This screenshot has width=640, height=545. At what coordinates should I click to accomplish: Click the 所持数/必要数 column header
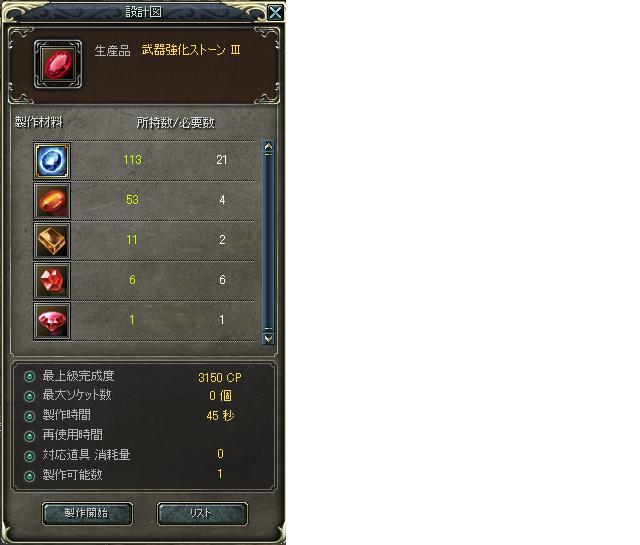pyautogui.click(x=176, y=122)
